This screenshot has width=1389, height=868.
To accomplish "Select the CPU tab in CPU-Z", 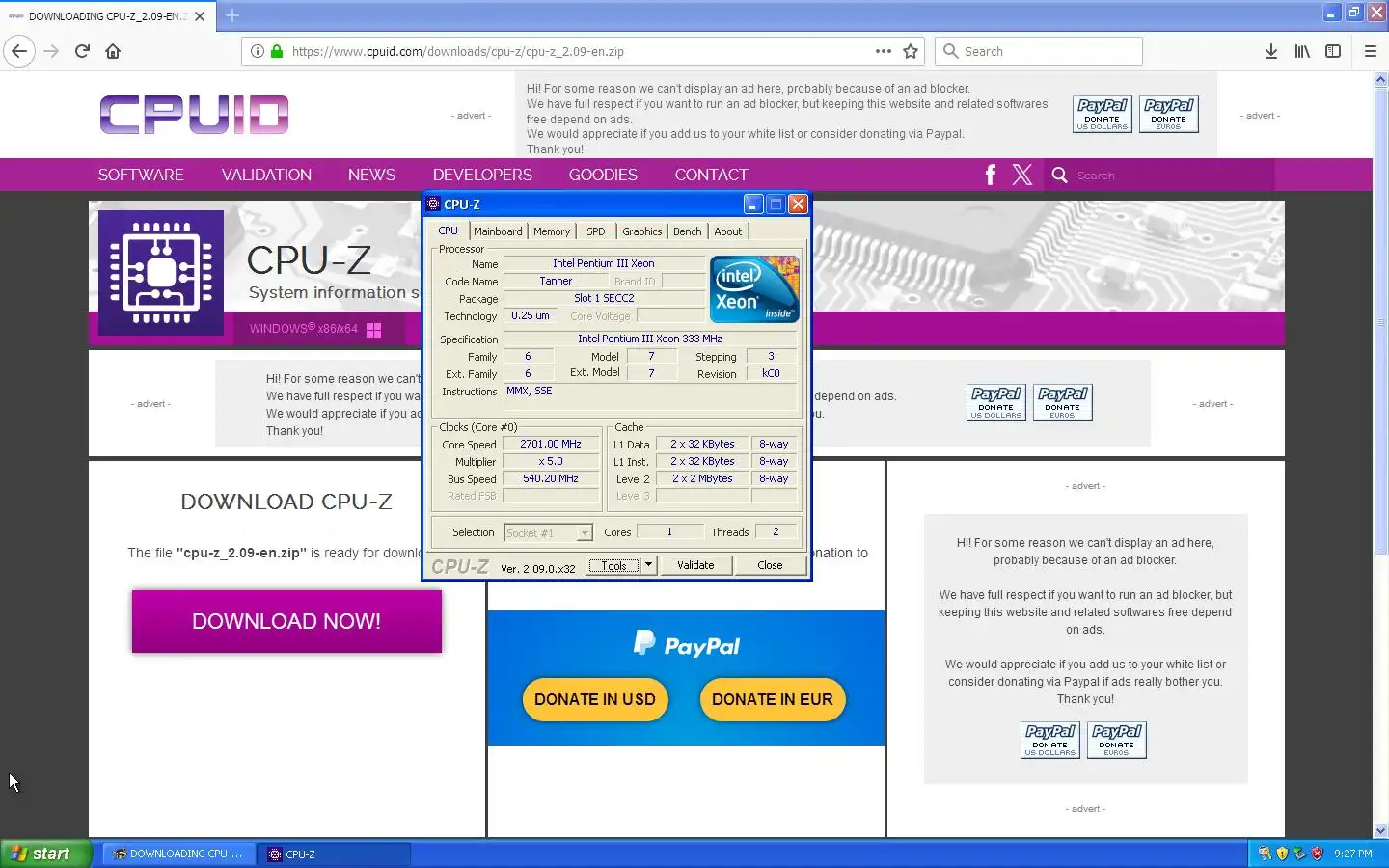I will click(x=448, y=231).
